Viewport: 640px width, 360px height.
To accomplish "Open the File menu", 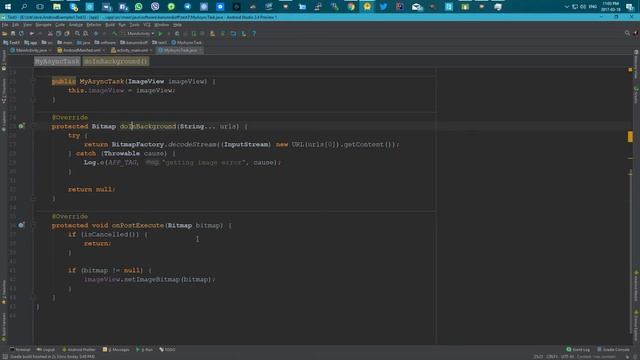I will tap(4, 25).
